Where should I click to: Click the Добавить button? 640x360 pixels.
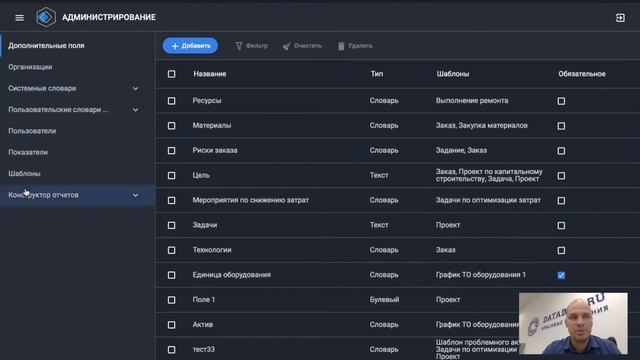pyautogui.click(x=190, y=46)
